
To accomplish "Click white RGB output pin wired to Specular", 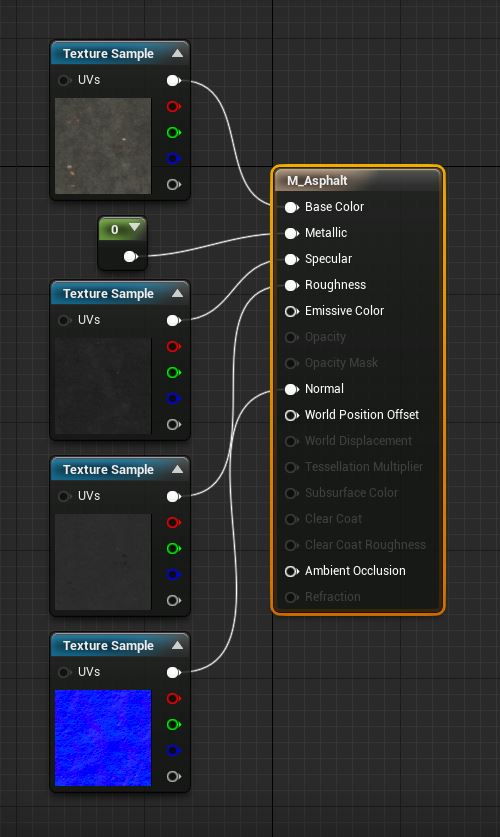I will (x=173, y=321).
